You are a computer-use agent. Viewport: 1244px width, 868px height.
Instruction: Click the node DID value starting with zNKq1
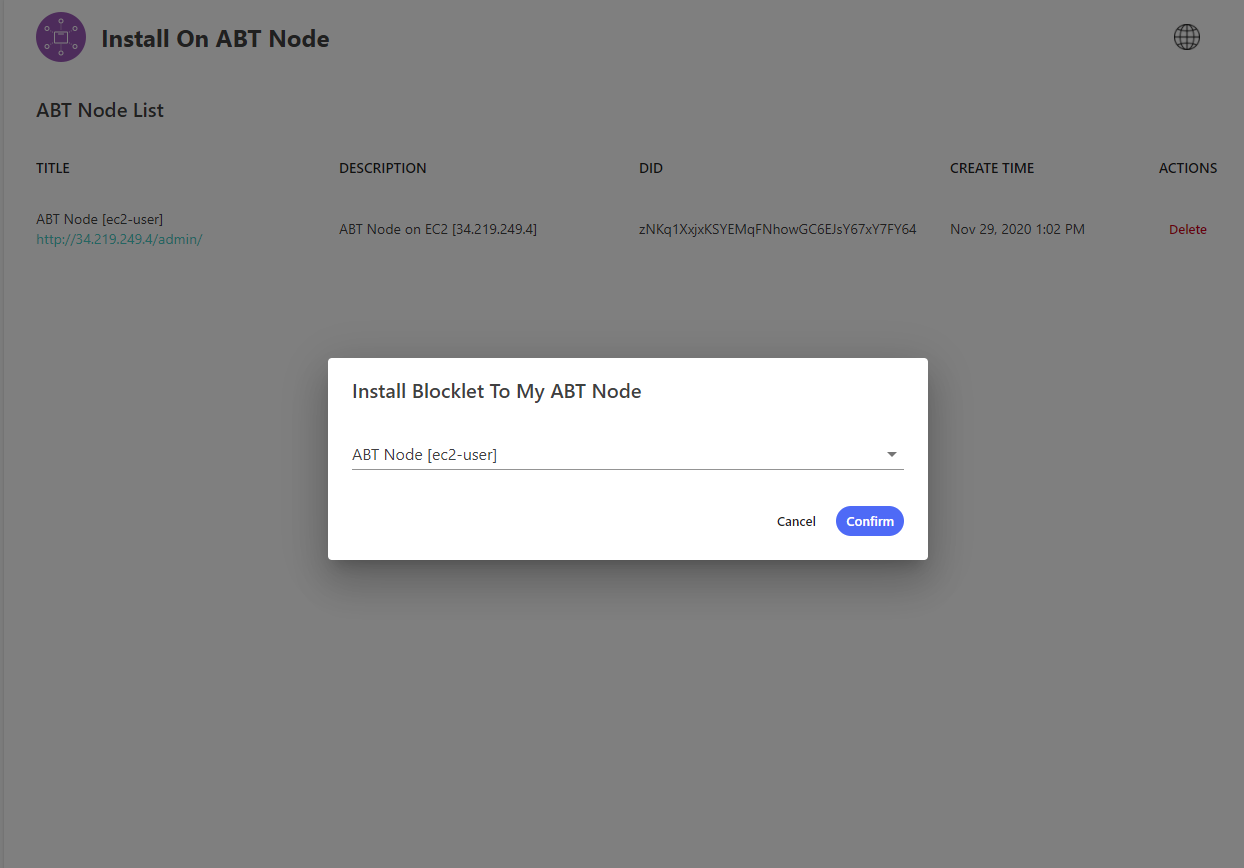tap(778, 229)
